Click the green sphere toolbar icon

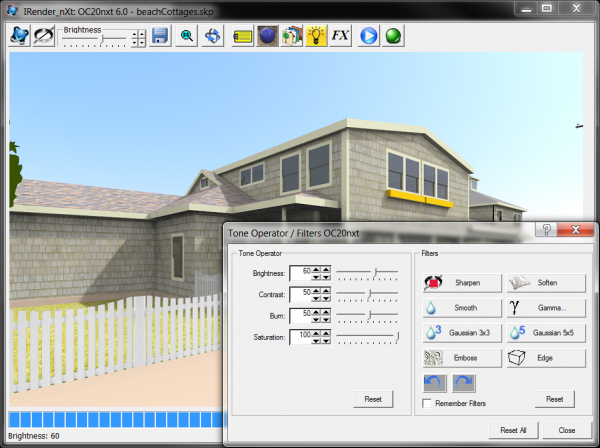[x=393, y=36]
